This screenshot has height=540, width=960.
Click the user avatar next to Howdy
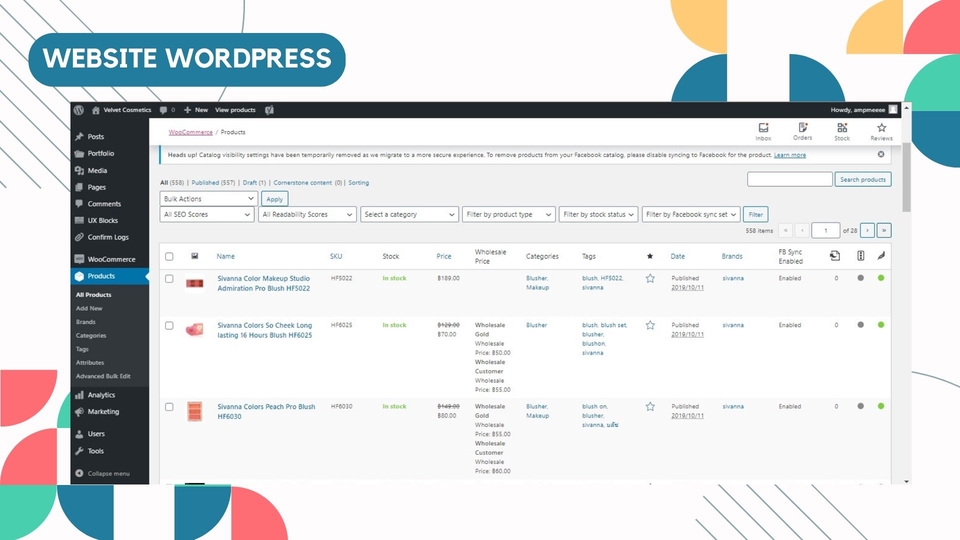[x=893, y=110]
